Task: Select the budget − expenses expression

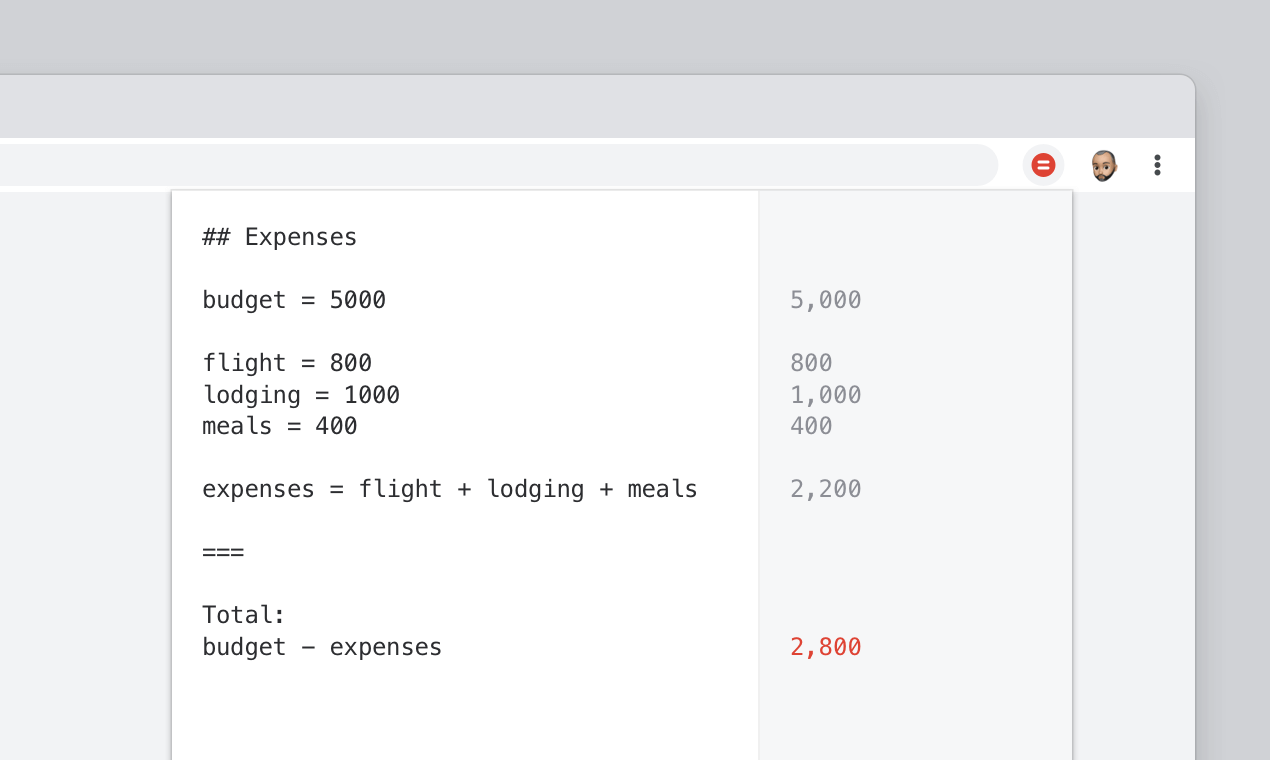Action: coord(322,646)
